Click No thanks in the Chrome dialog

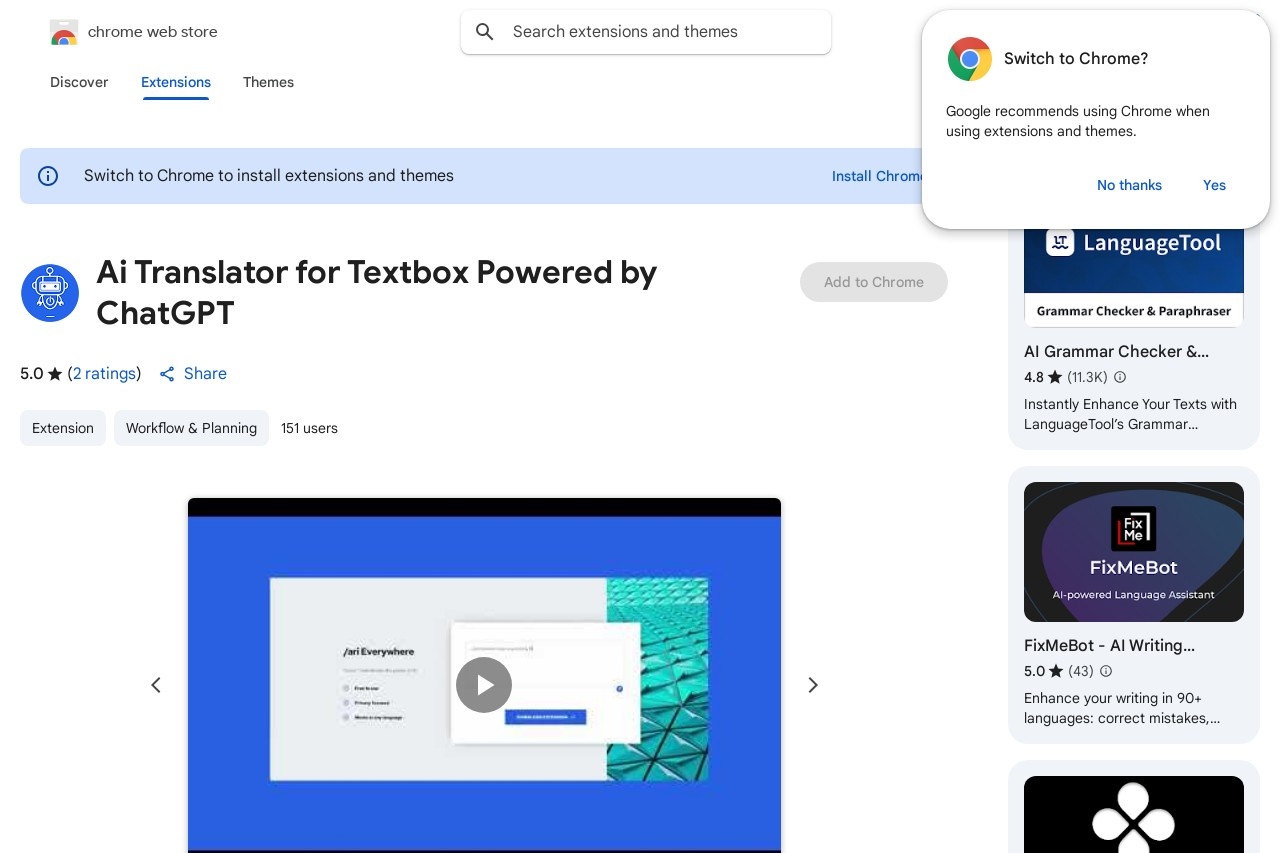pos(1129,185)
